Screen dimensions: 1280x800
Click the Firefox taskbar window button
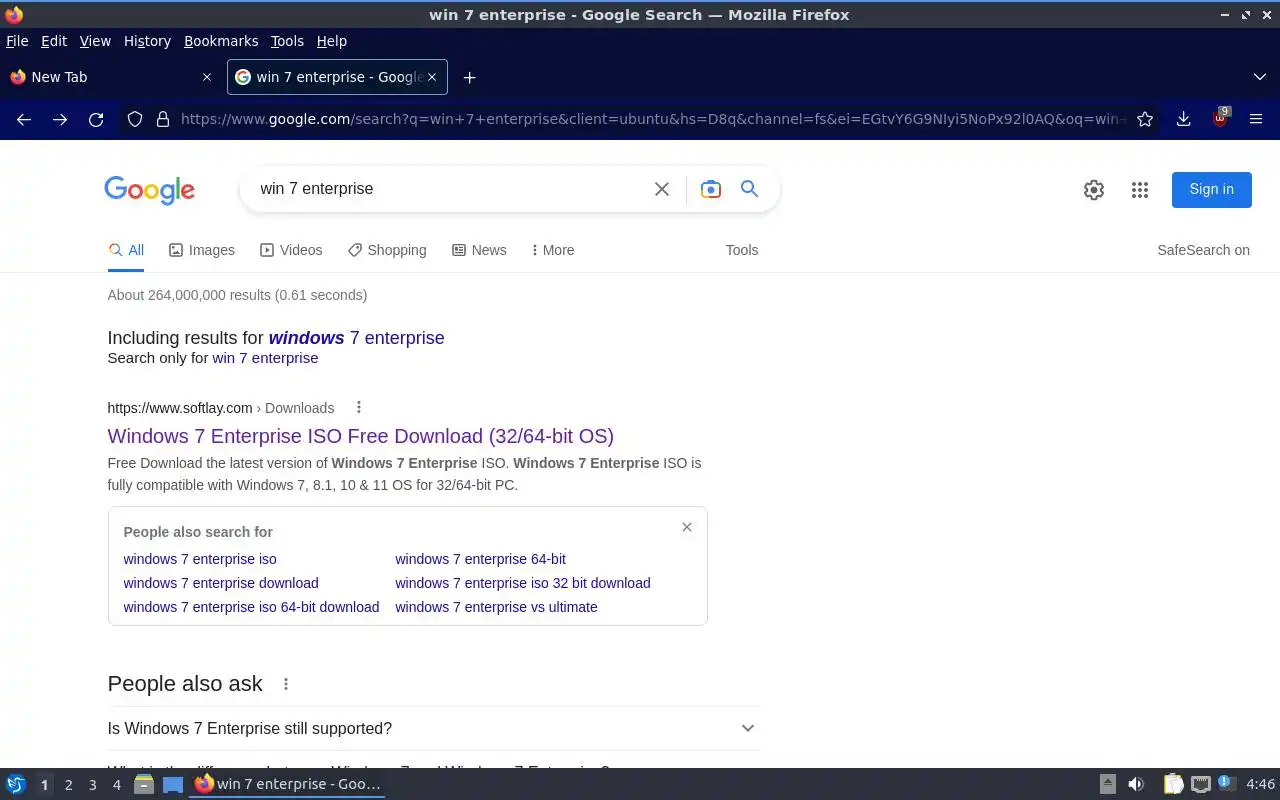coord(289,784)
